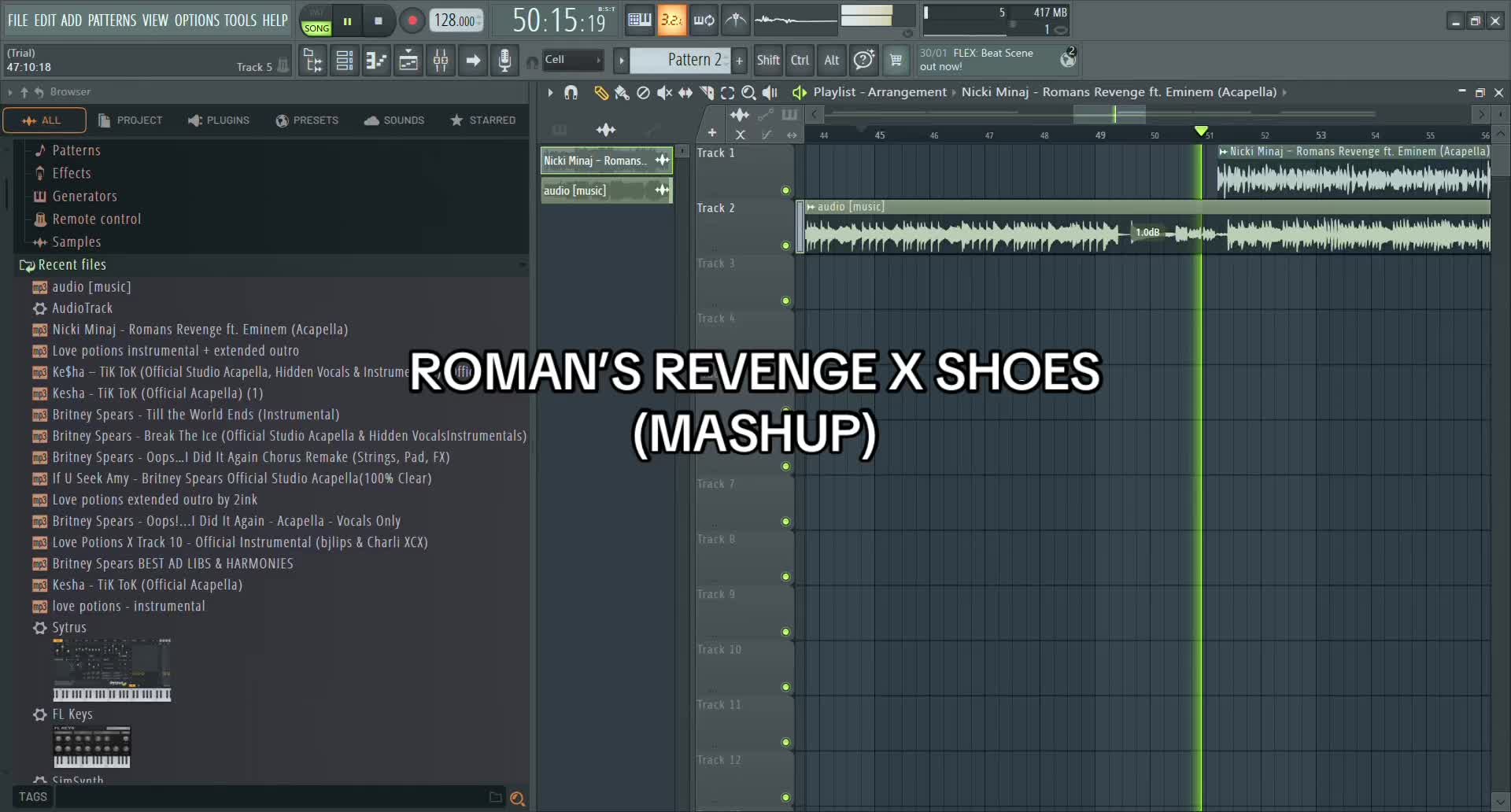Toggle typing keyboard to piano icon
Viewport: 1511px width, 812px height.
coord(639,20)
